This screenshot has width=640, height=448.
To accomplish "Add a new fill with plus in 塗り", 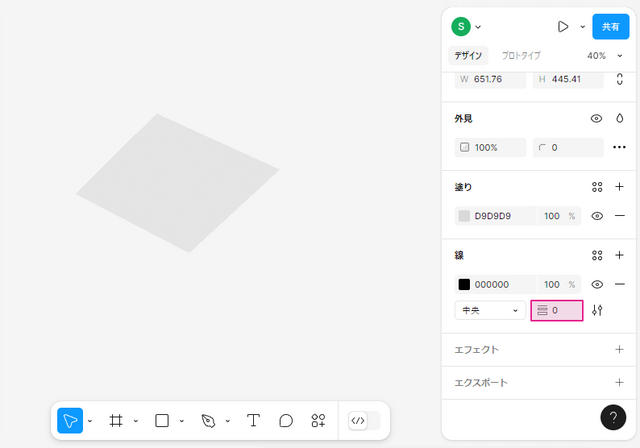I will tap(619, 186).
